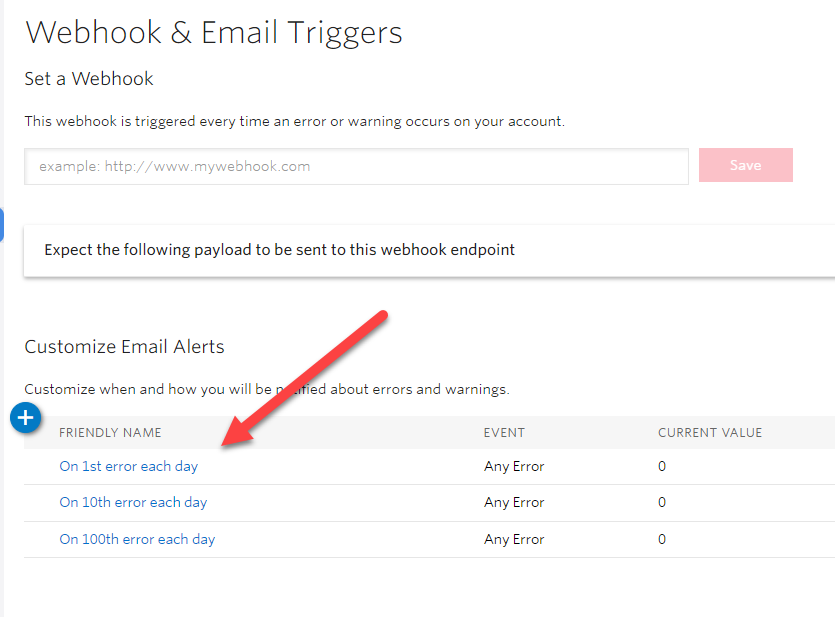The width and height of the screenshot is (835, 617).
Task: Click the 'Set a Webhook' section heading
Action: tap(89, 78)
